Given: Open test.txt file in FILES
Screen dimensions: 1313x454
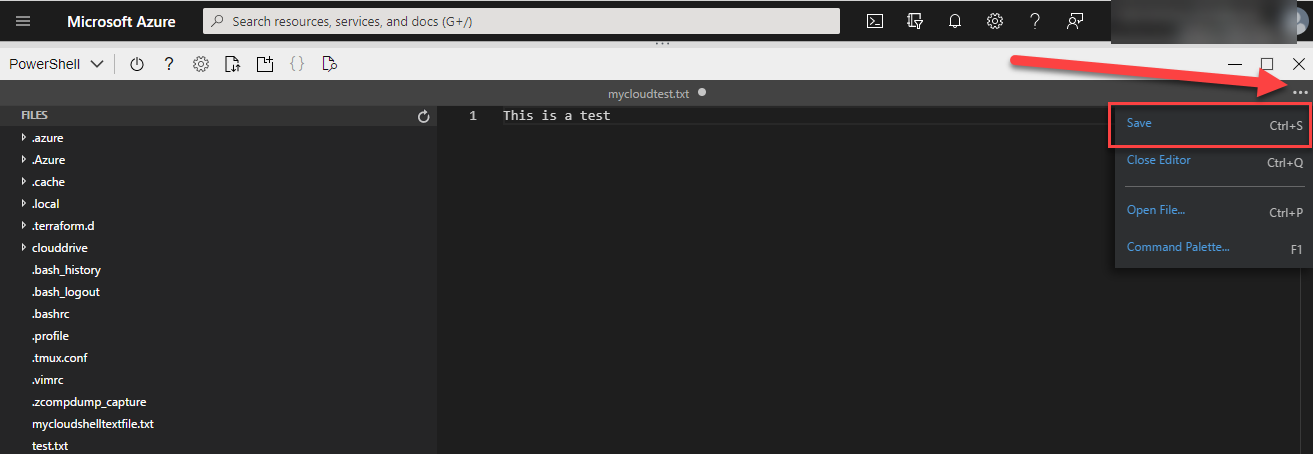Looking at the screenshot, I should click(50, 446).
